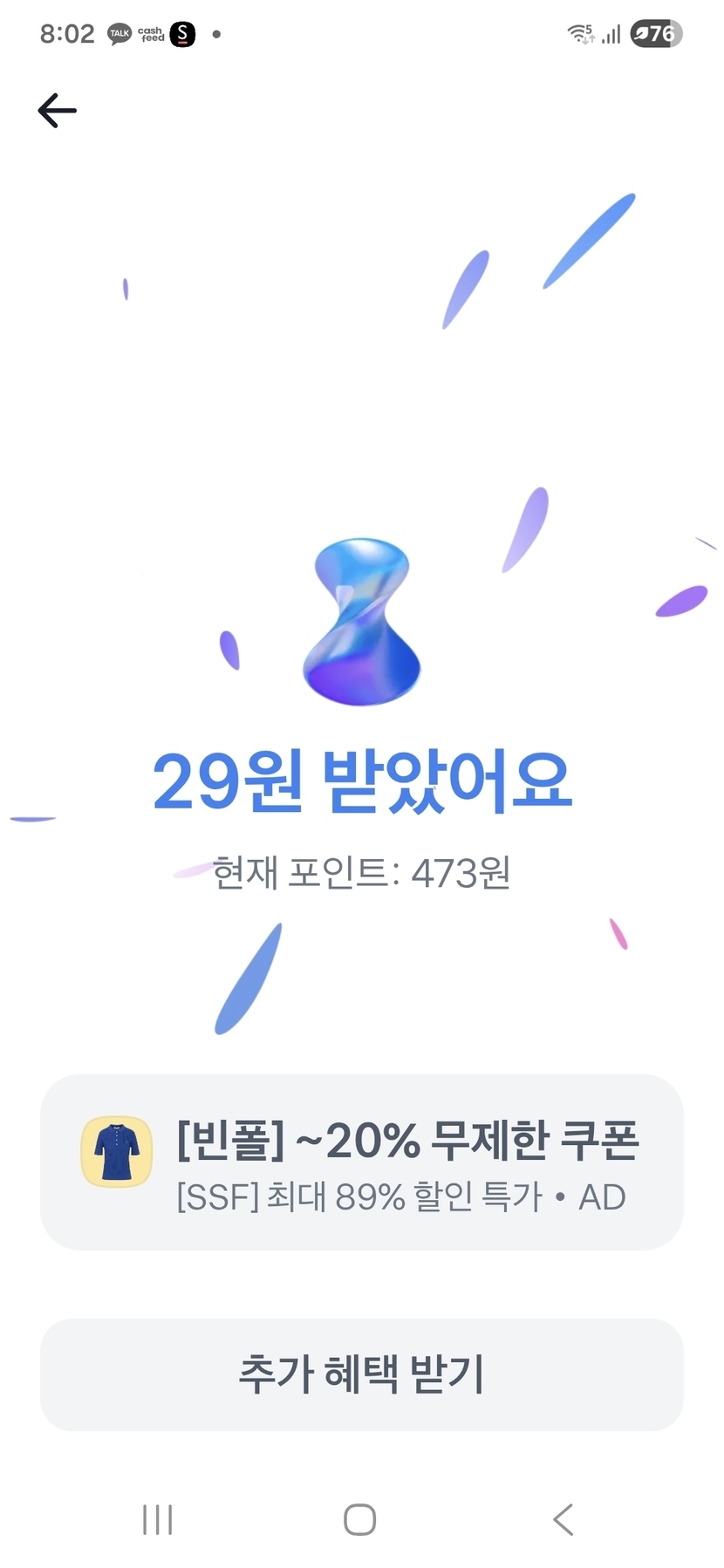Tap the blue hourglass-shaped reward graphic
724x1568 pixels.
point(362,622)
